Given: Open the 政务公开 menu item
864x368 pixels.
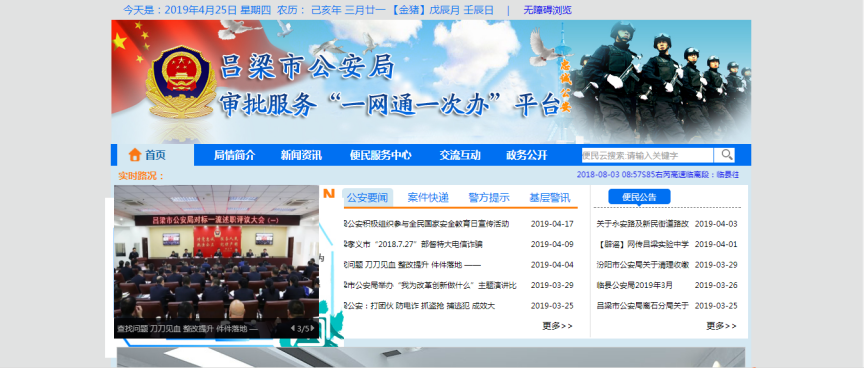Looking at the screenshot, I should point(527,155).
